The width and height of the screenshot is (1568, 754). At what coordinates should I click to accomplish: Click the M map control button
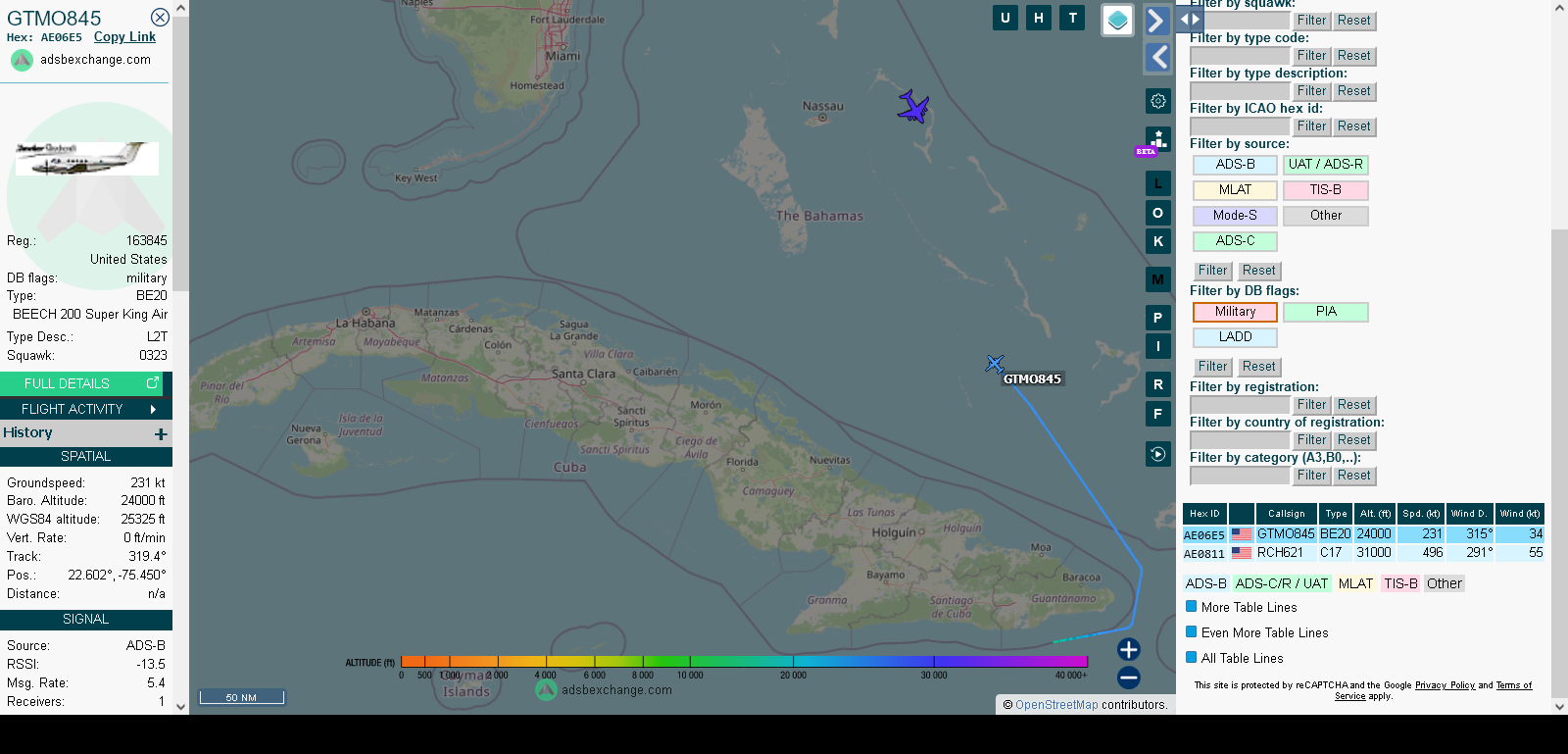point(1158,279)
